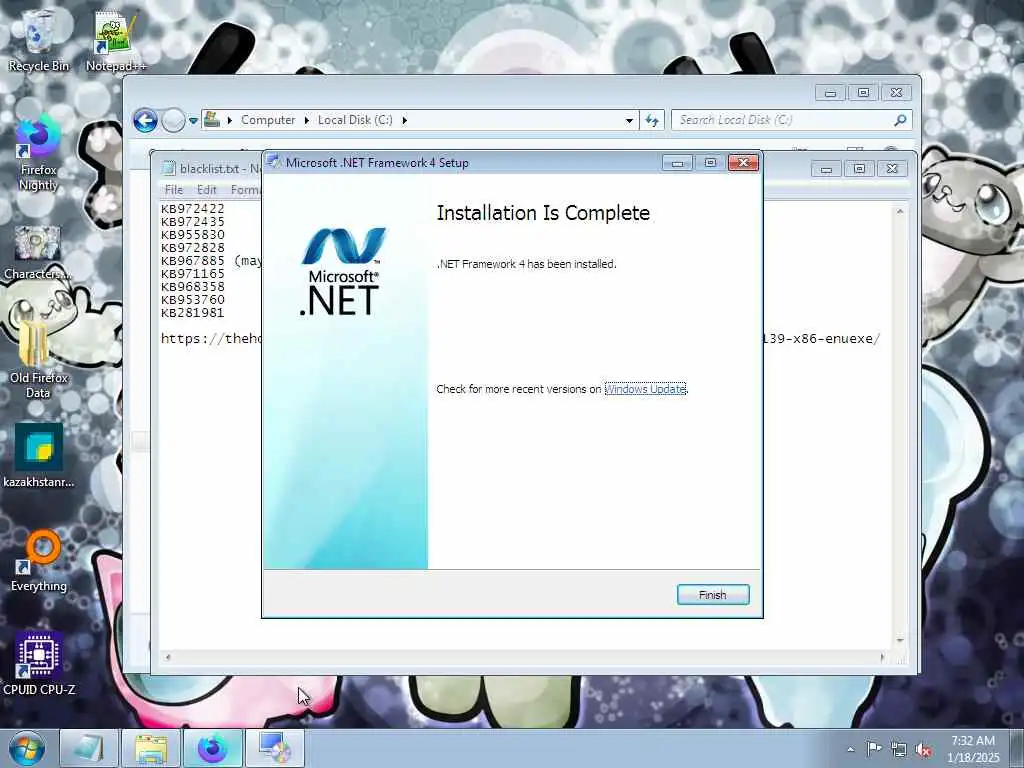Open Firefox Nightly desktop shortcut
1024x768 pixels.
click(x=38, y=153)
